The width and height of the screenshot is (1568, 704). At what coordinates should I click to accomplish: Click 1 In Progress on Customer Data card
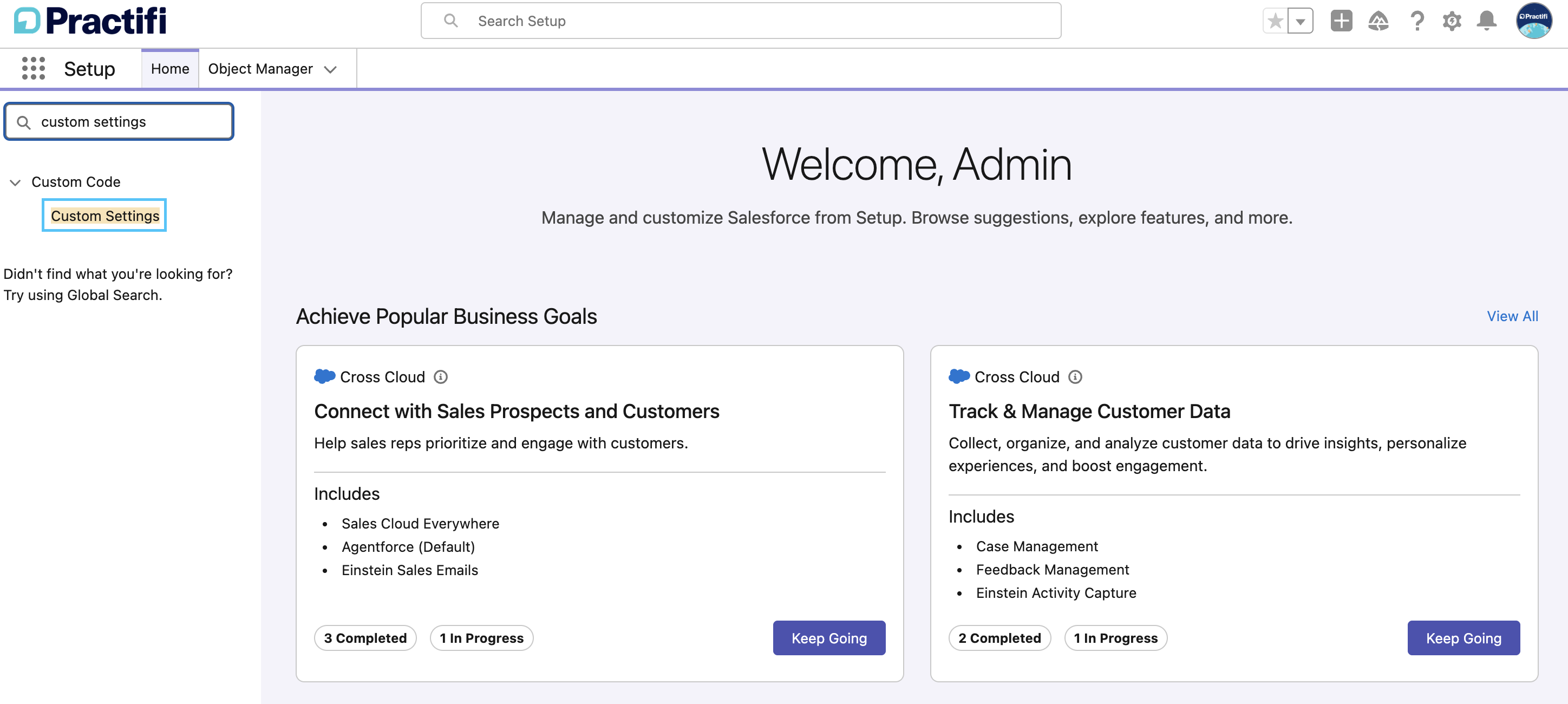[x=1116, y=637]
